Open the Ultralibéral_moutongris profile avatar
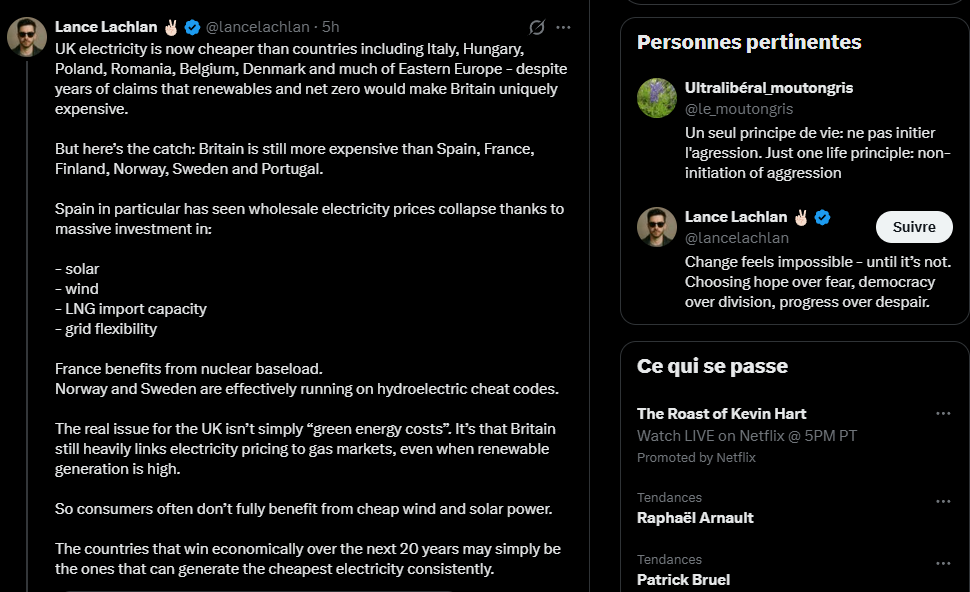This screenshot has height=592, width=970. 657,98
